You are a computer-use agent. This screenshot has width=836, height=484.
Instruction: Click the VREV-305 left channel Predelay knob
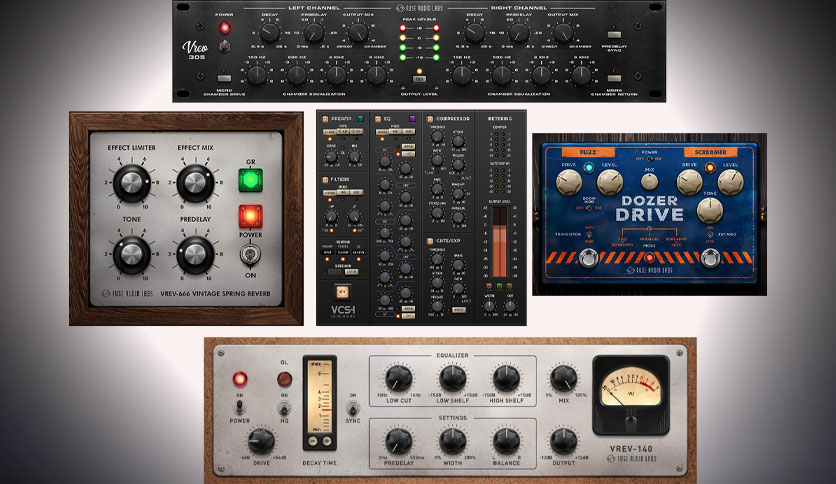click(314, 33)
